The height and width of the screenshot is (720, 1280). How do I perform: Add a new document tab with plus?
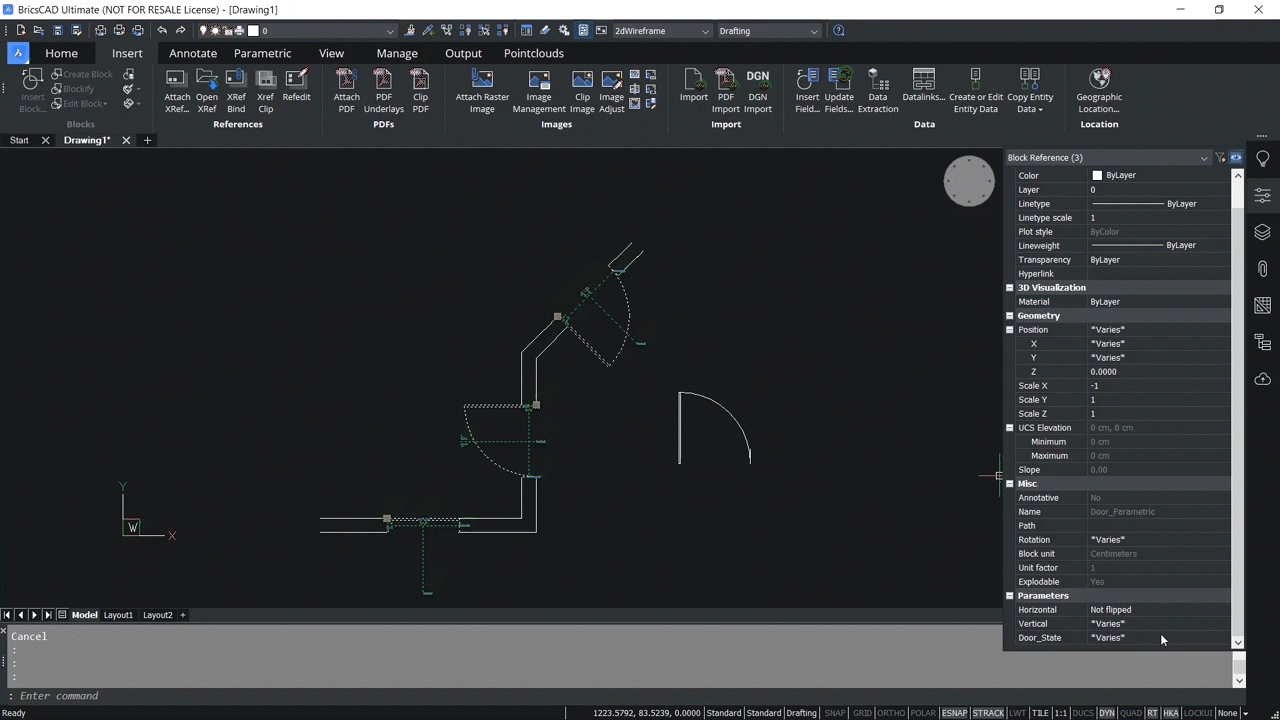coord(147,141)
